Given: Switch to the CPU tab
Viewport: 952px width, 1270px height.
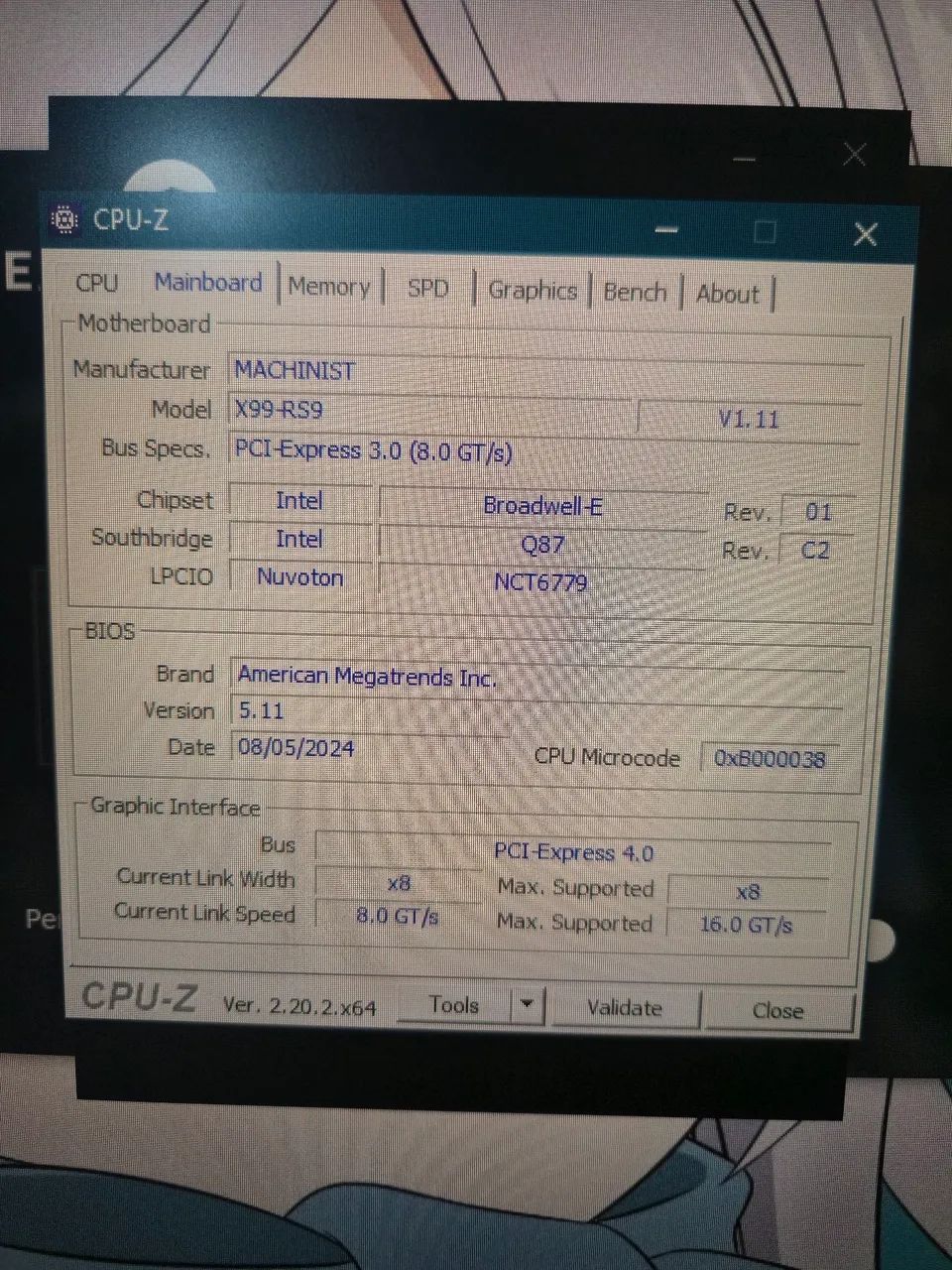Looking at the screenshot, I should (x=96, y=283).
